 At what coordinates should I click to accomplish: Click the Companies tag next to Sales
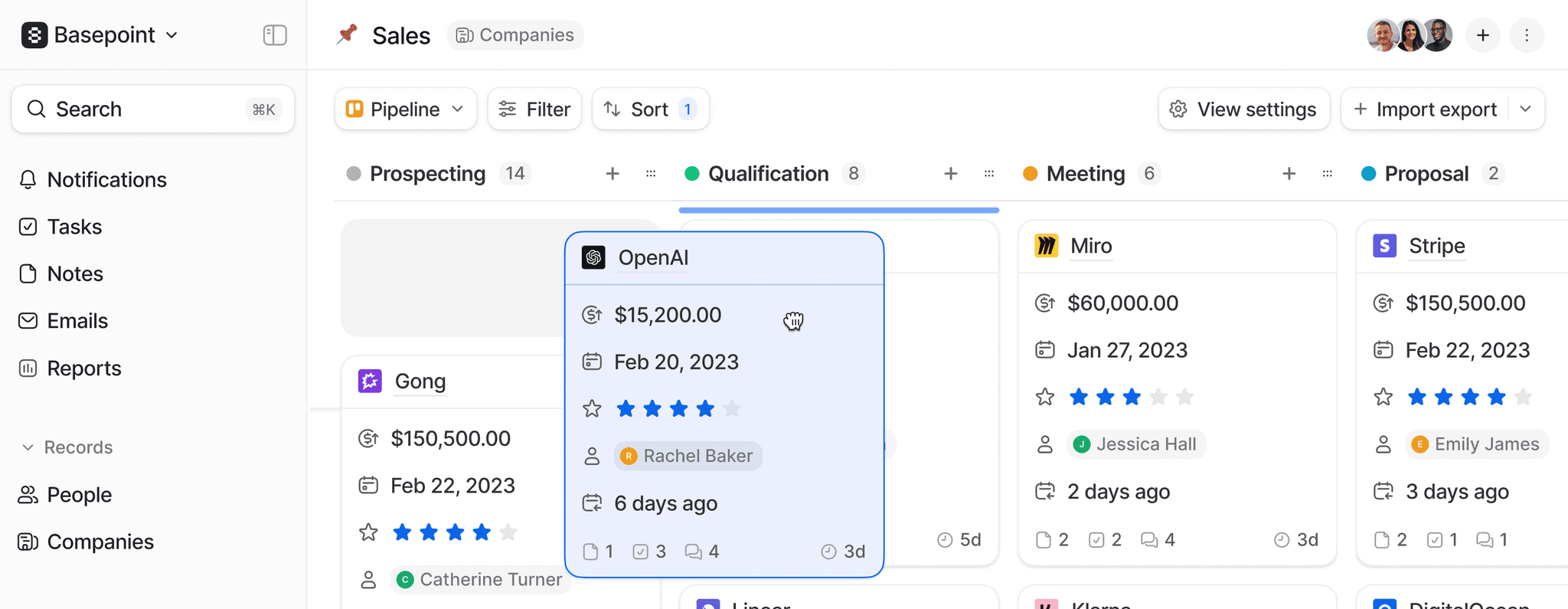(x=515, y=35)
